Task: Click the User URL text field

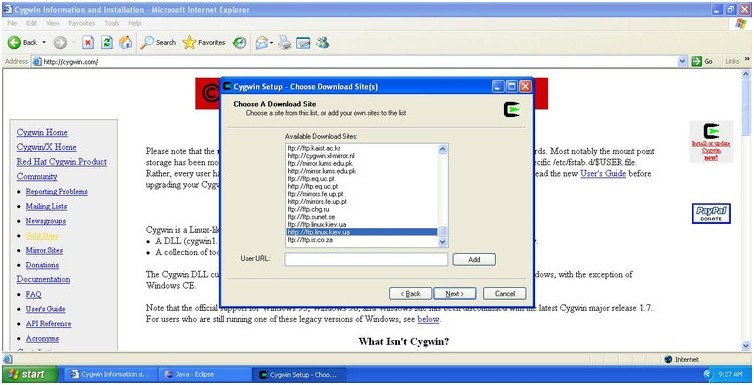Action: click(366, 260)
